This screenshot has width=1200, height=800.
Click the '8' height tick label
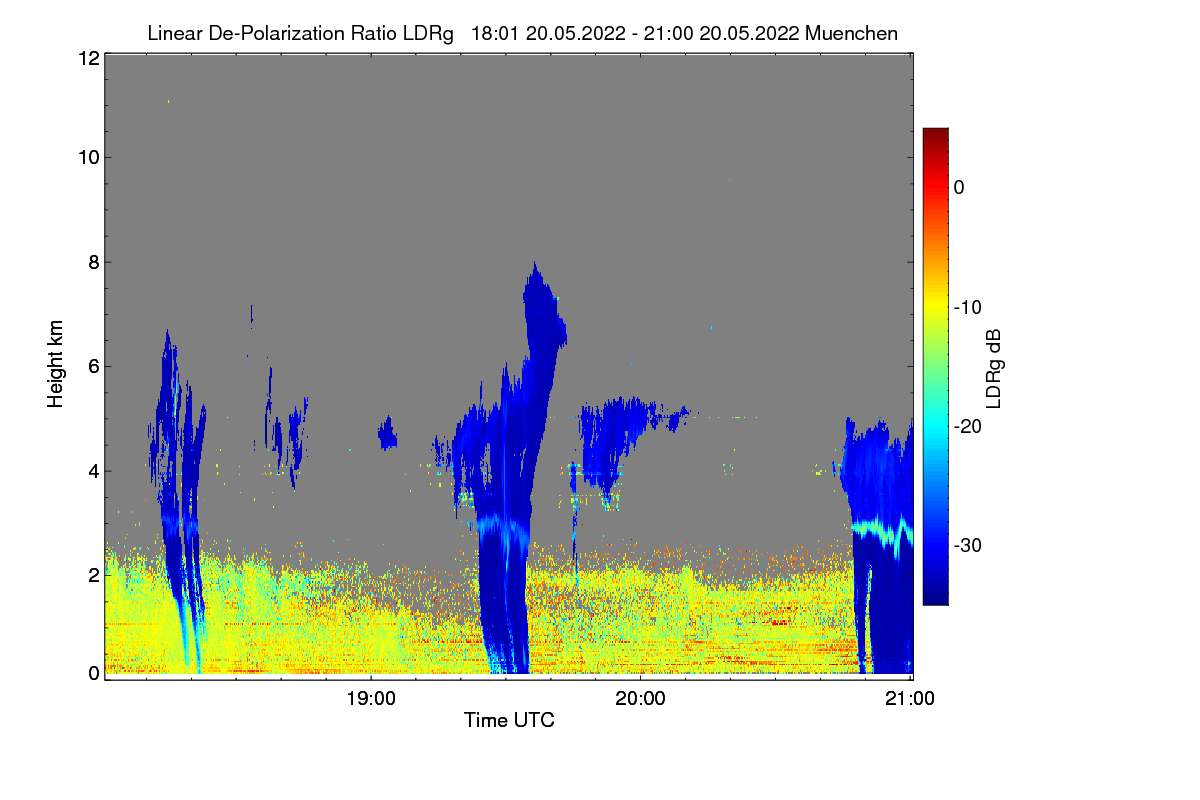click(92, 262)
